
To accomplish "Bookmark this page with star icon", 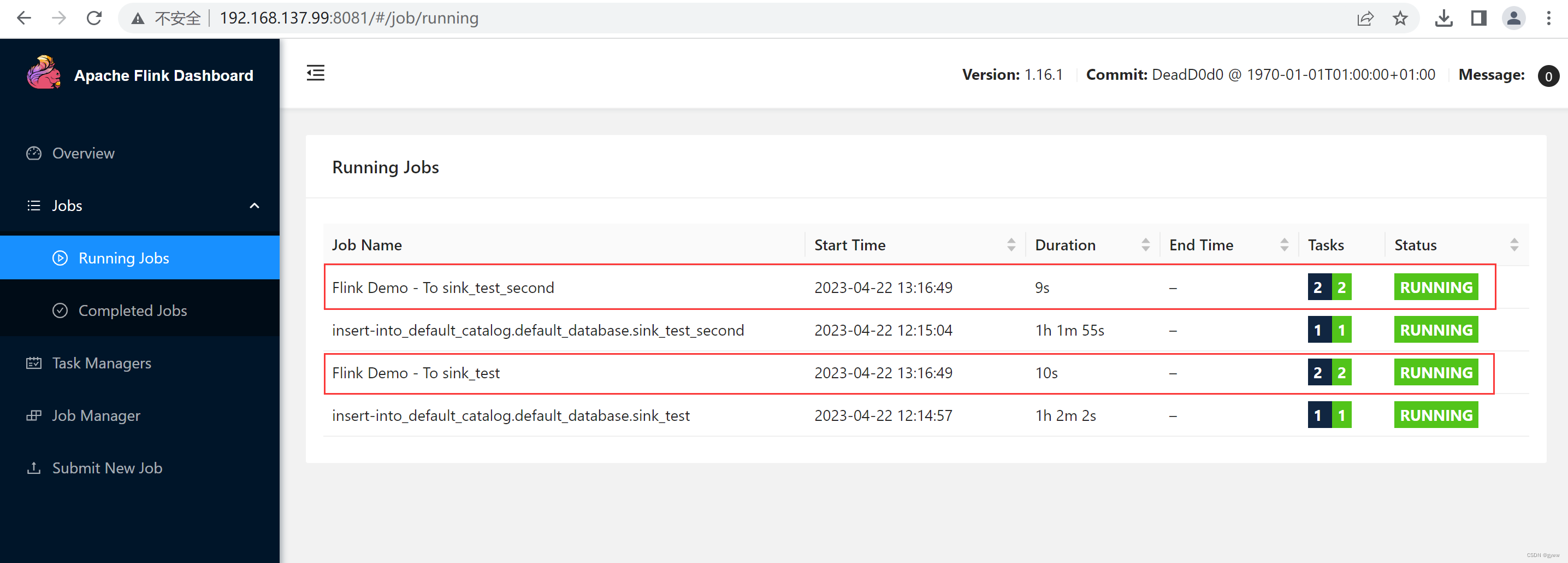I will point(1400,18).
